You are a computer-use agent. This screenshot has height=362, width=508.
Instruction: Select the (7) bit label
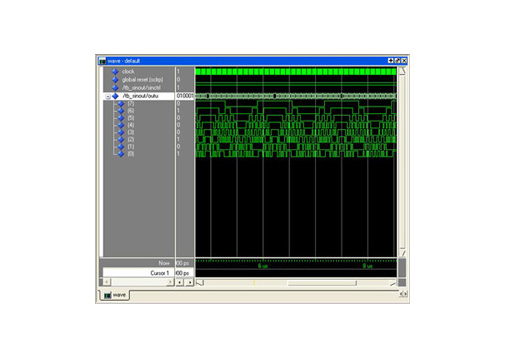click(131, 104)
